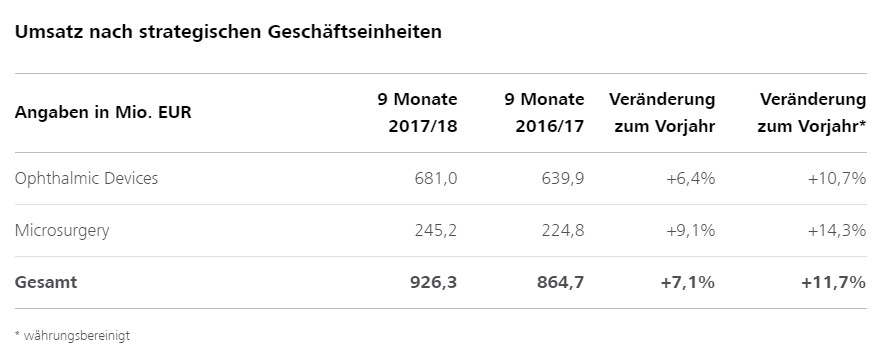Select the value 681,0
890x364 pixels.
[x=436, y=178]
